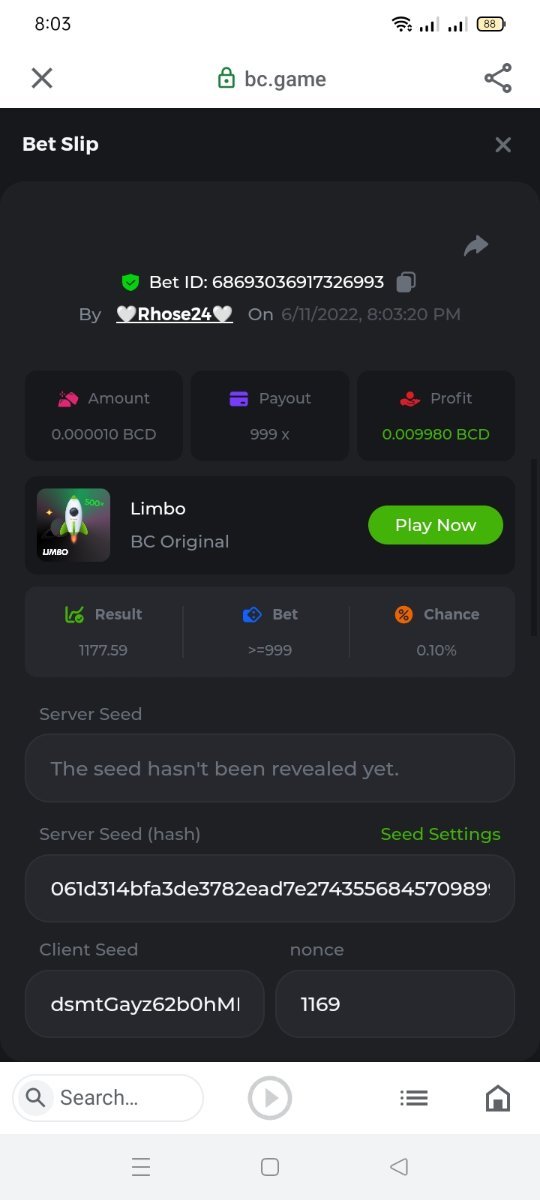Open Seed Settings link
The width and height of the screenshot is (540, 1200).
click(x=441, y=834)
